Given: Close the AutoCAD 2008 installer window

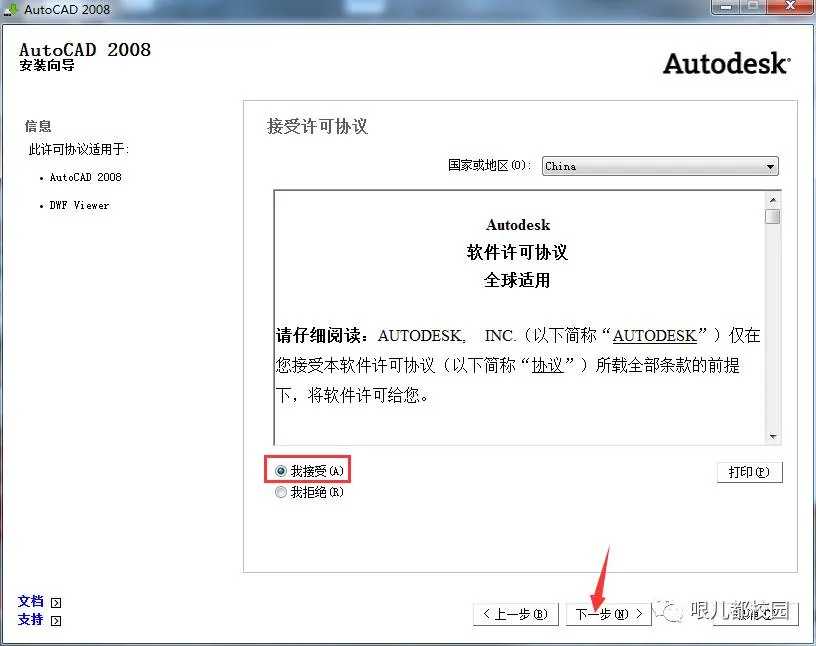Looking at the screenshot, I should [x=789, y=6].
